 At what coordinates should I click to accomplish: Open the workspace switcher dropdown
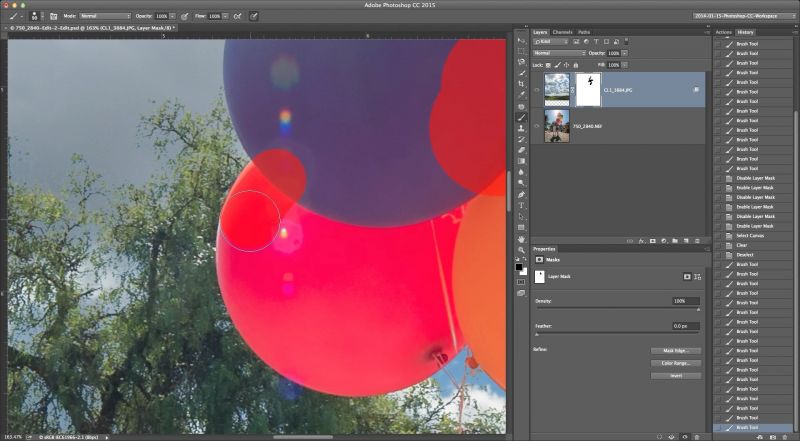[742, 16]
